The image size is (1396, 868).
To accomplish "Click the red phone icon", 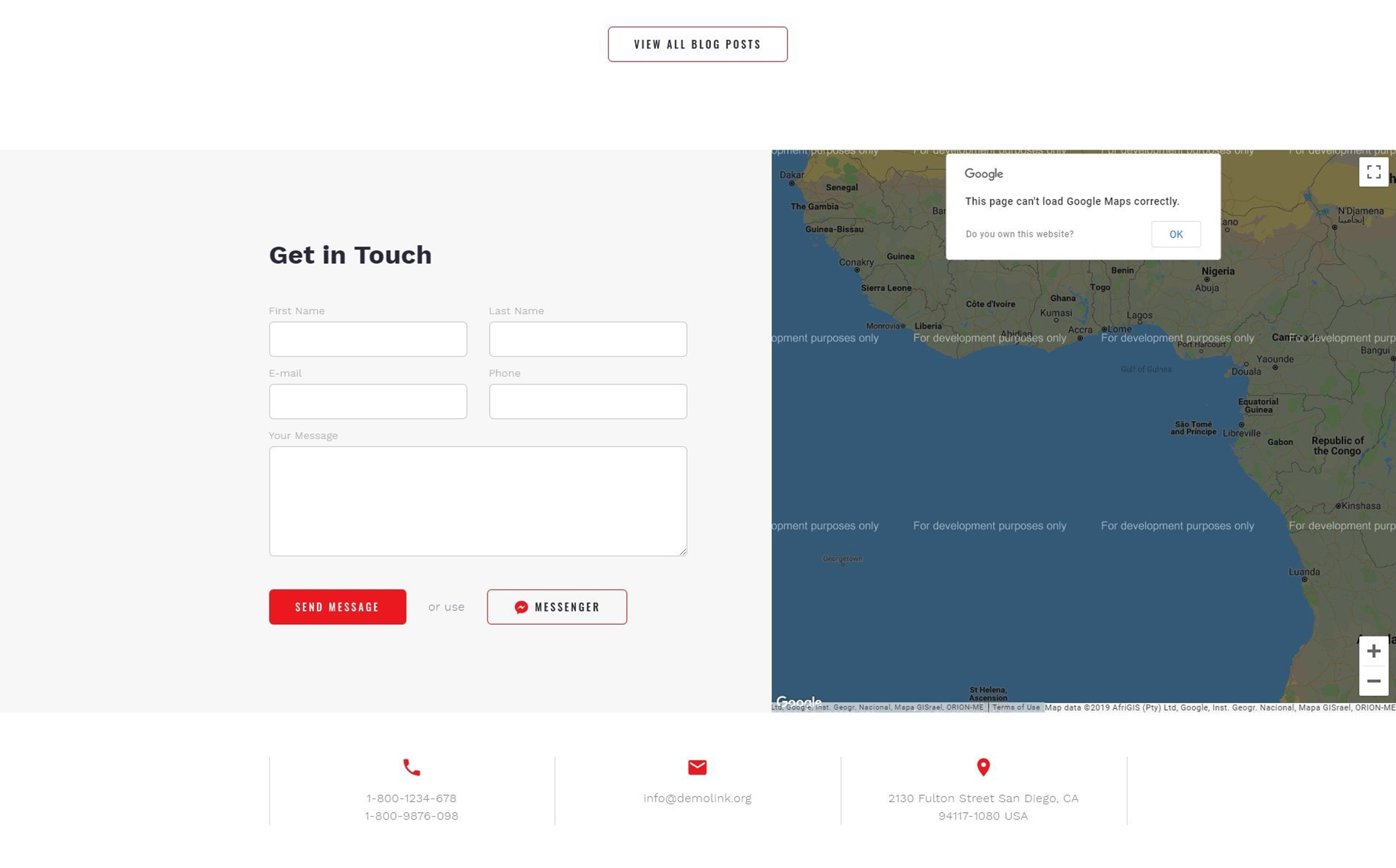I will click(412, 767).
